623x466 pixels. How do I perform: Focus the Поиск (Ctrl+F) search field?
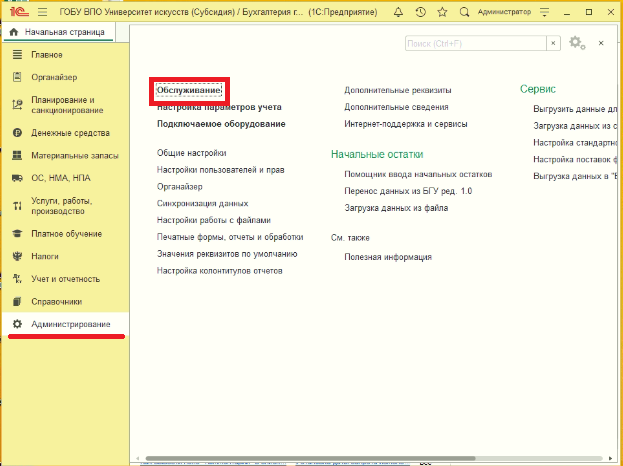tap(475, 44)
